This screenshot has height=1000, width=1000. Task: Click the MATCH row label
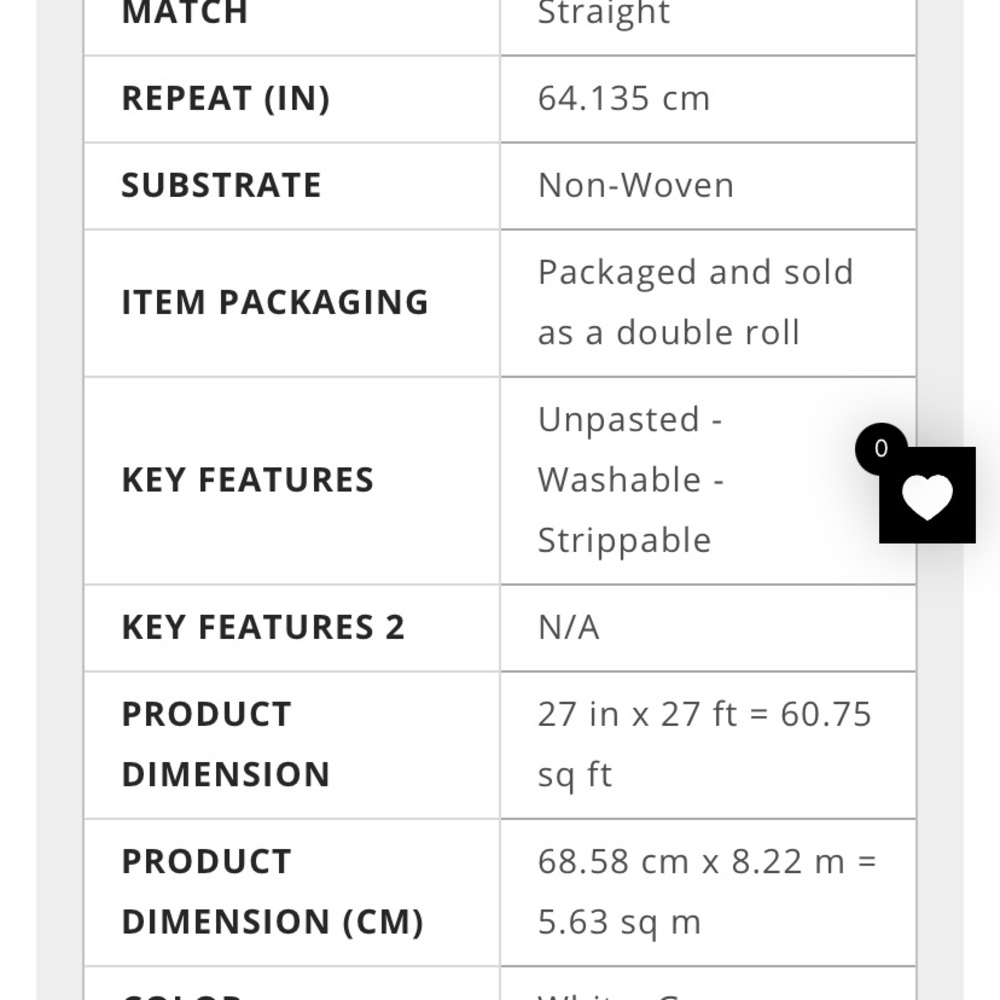coord(185,13)
